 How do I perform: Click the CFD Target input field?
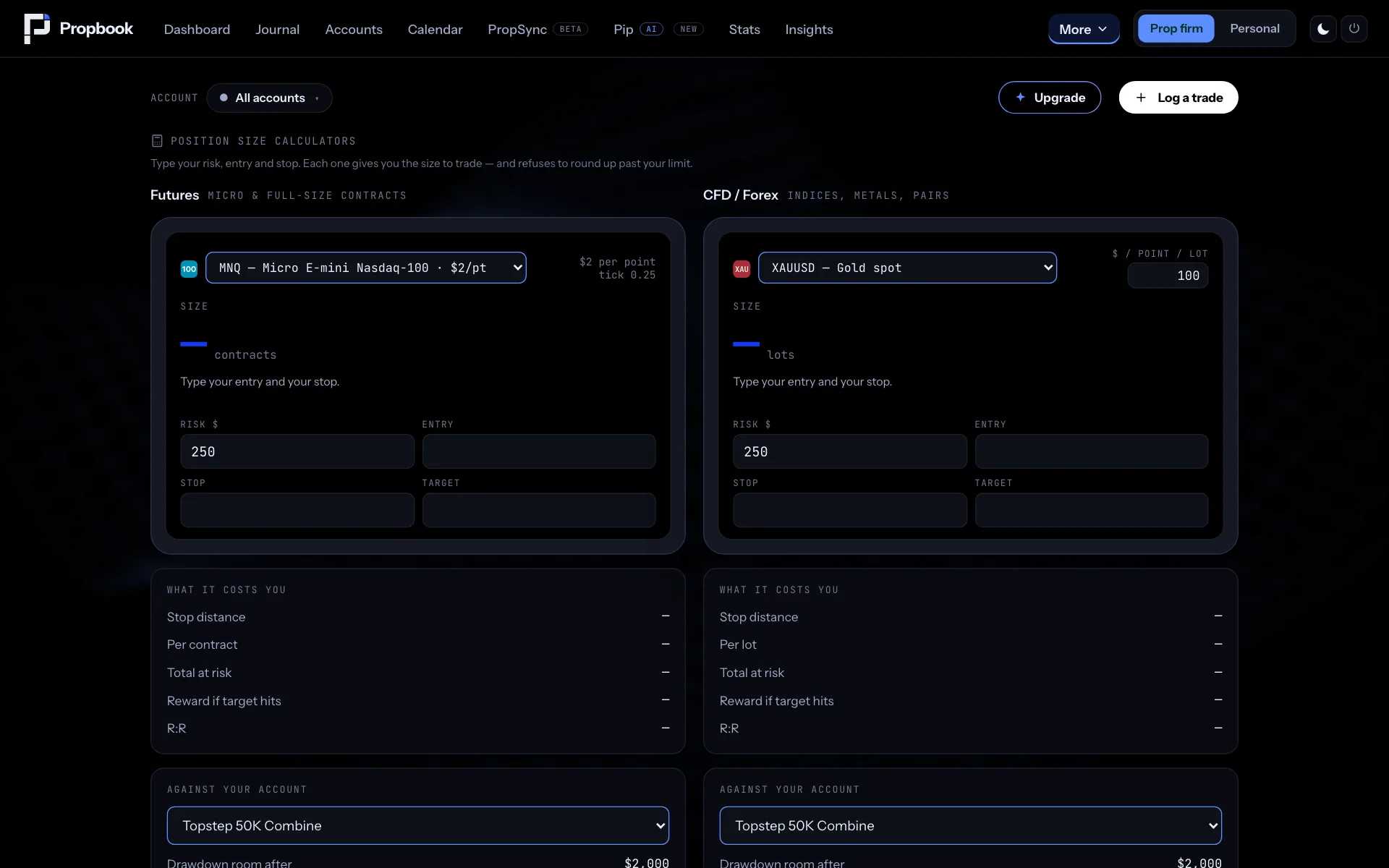pos(1092,510)
